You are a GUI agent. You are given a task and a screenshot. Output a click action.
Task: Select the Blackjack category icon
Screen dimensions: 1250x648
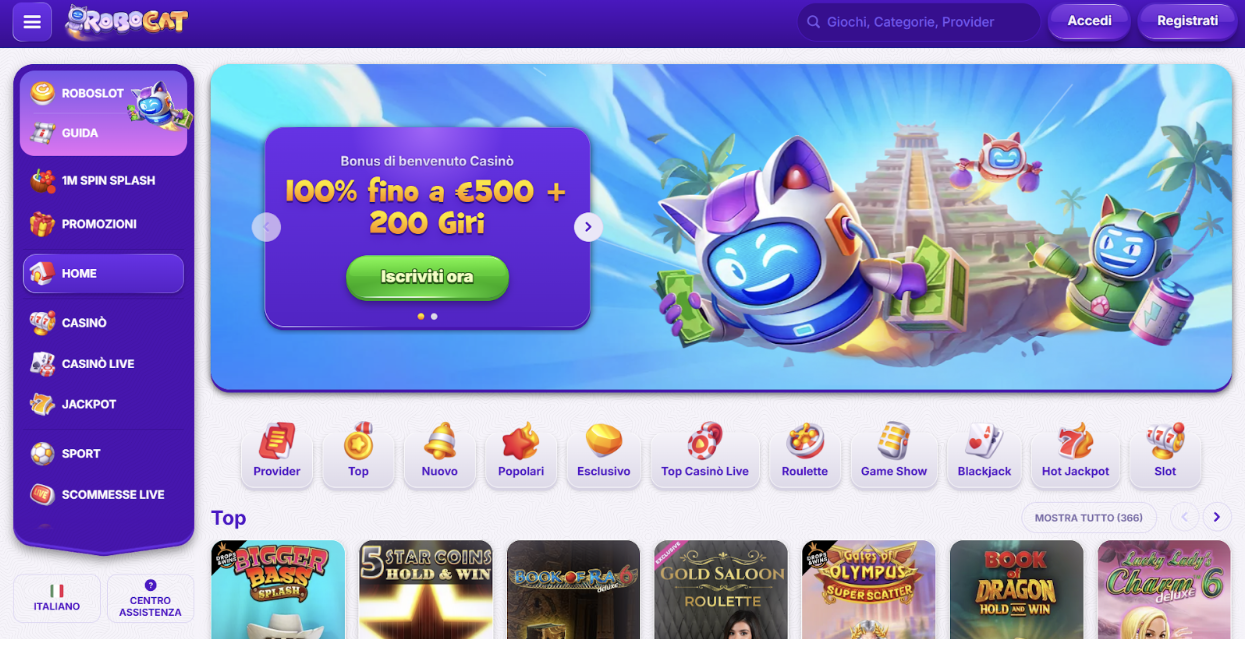tap(984, 452)
